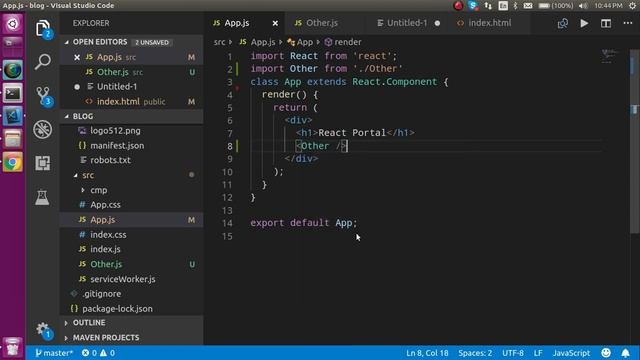This screenshot has width=640, height=360.
Task: Open logo512.png in file tree
Action: tap(131, 131)
